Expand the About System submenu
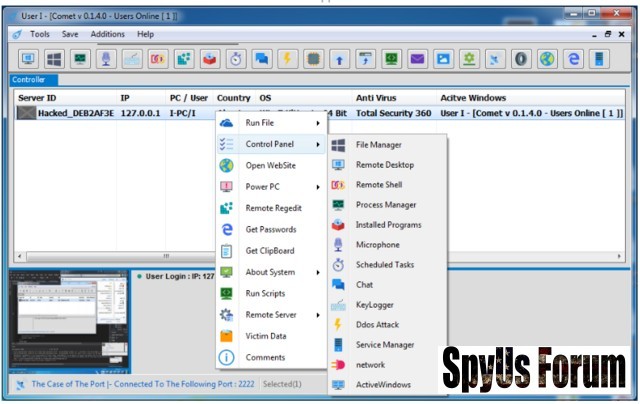Image resolution: width=640 pixels, height=404 pixels. click(270, 272)
